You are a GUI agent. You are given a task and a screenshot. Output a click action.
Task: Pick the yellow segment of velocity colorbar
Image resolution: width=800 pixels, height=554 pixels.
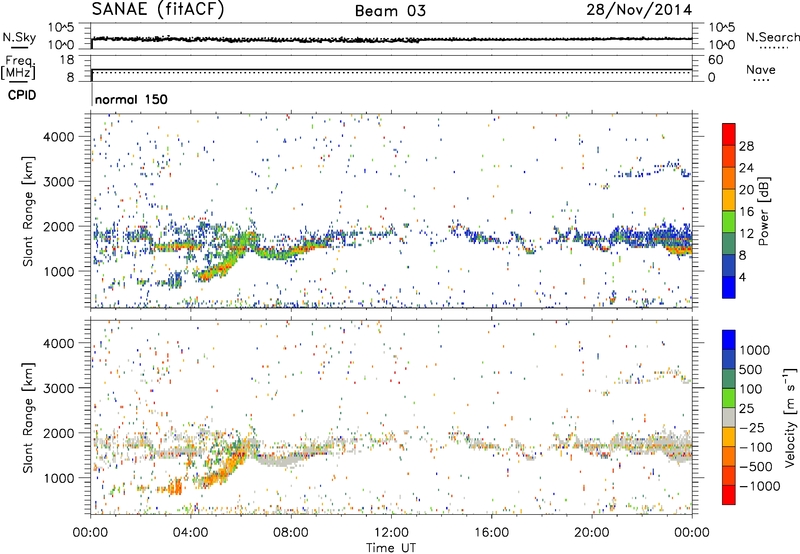729,437
